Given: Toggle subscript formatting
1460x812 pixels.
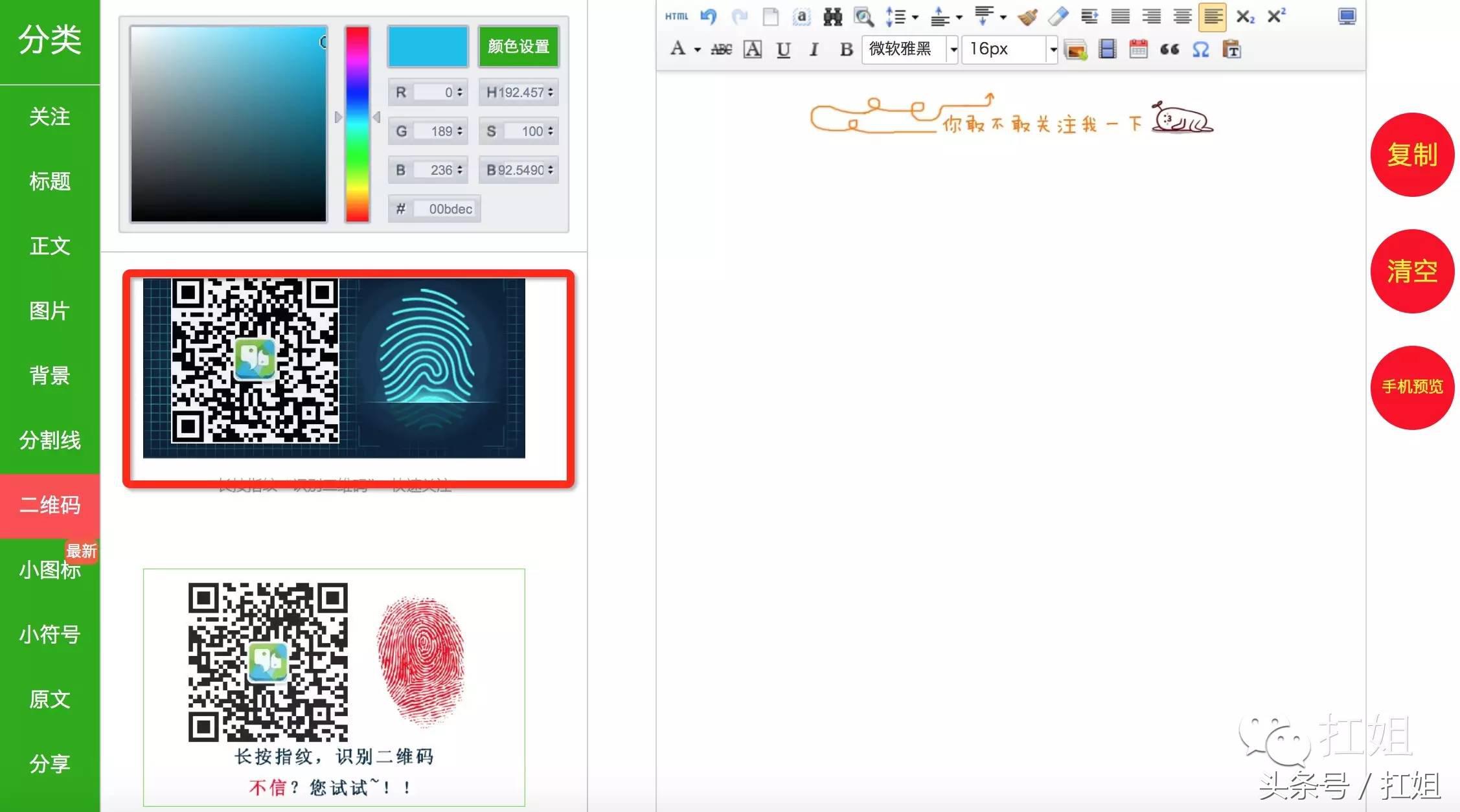Looking at the screenshot, I should (x=1244, y=17).
